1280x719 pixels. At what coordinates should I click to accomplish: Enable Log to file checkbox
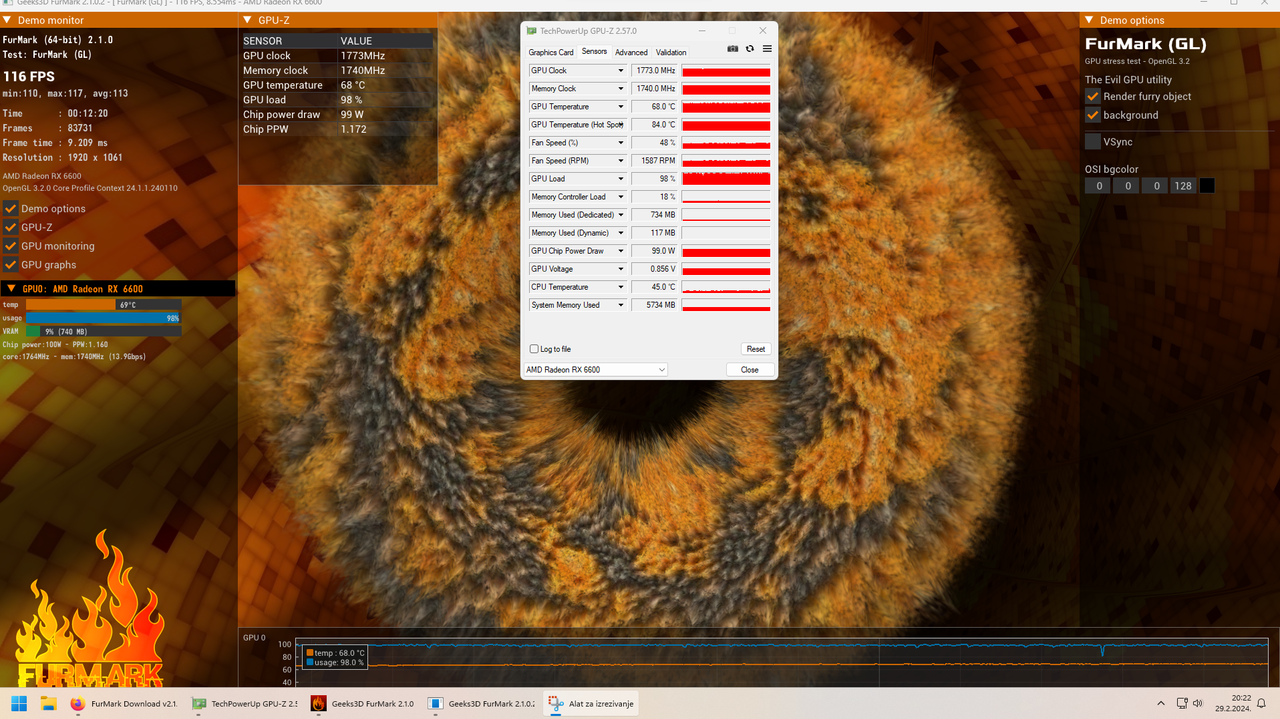click(534, 349)
